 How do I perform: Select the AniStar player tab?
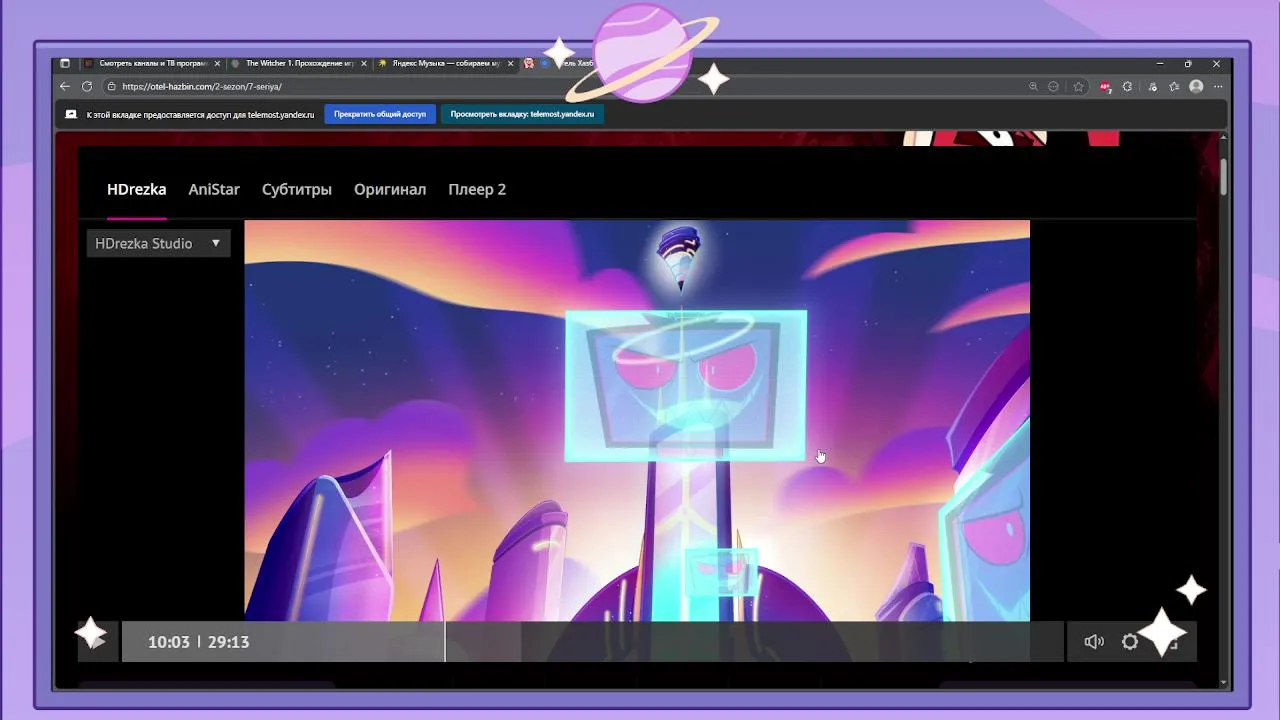(x=214, y=189)
